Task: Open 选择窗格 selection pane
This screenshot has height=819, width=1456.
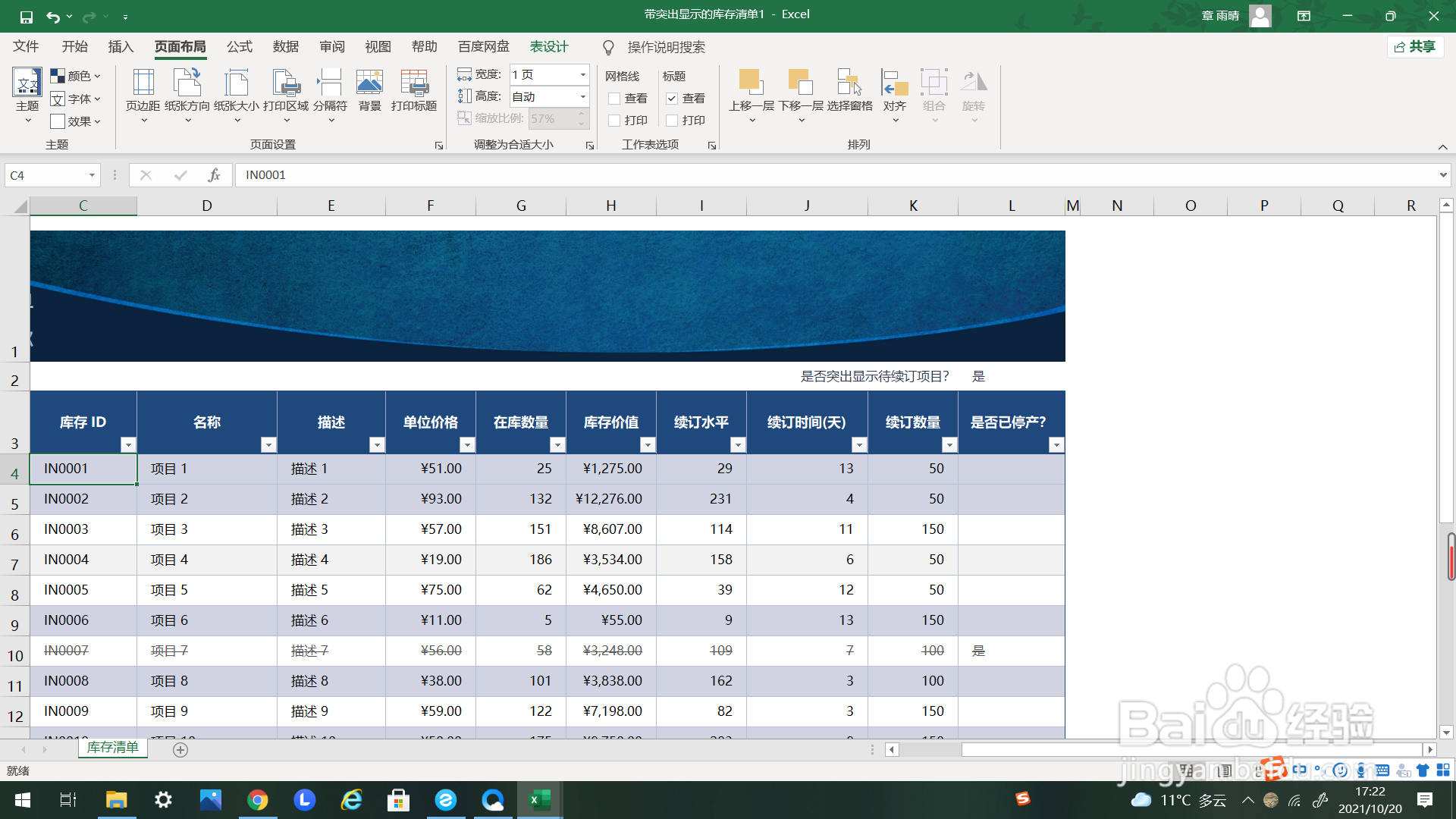Action: click(x=849, y=91)
